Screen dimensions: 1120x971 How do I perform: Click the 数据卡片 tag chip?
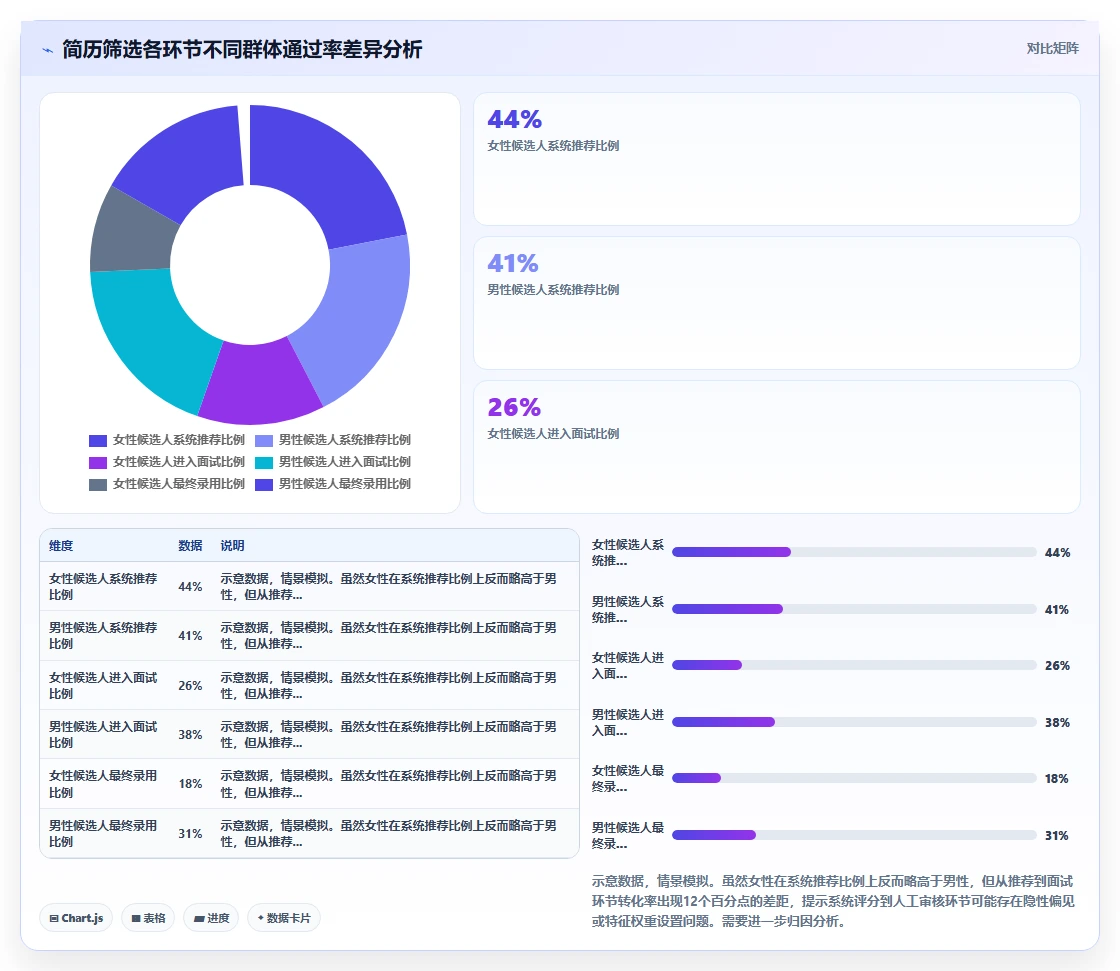(284, 918)
